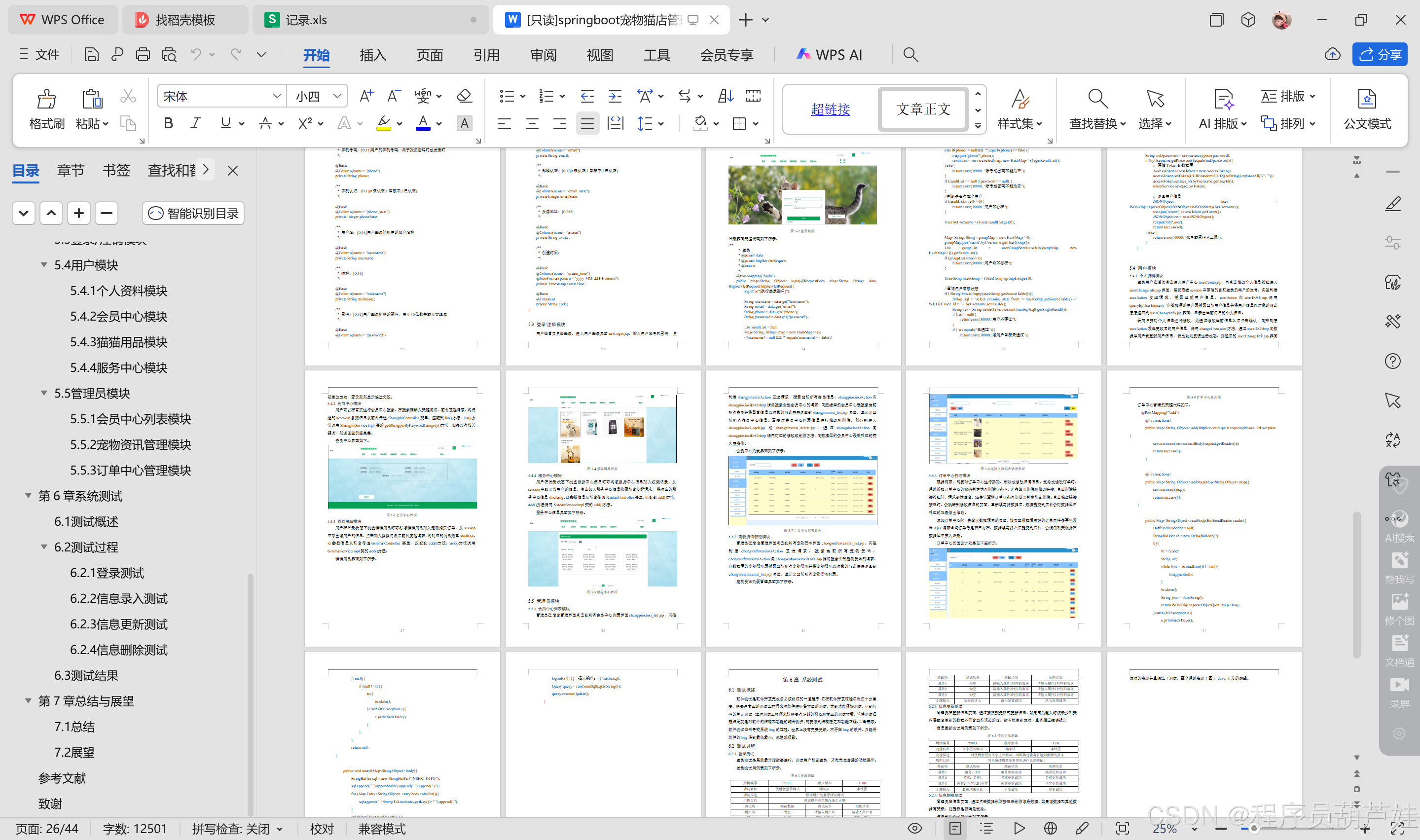This screenshot has height=840, width=1420.
Task: Click the clear formatting eraser icon
Action: tap(464, 96)
